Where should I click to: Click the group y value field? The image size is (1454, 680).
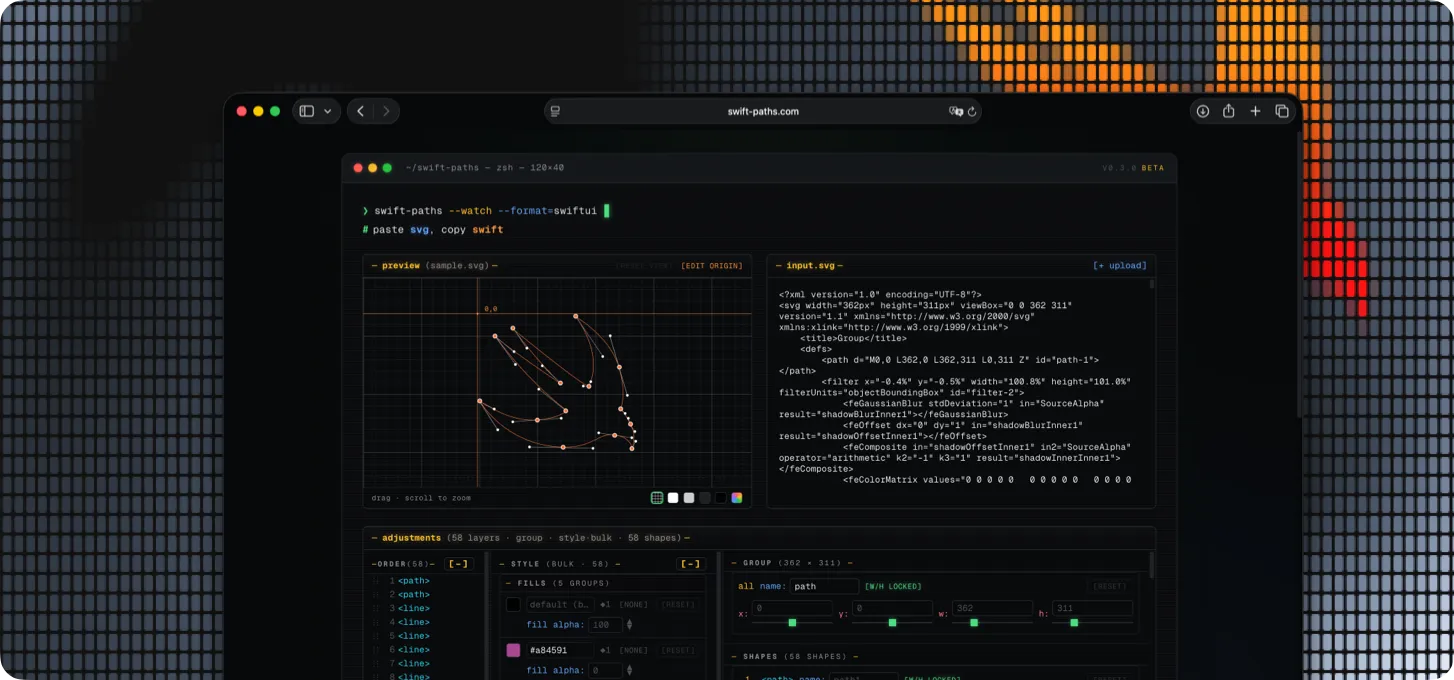coord(892,608)
